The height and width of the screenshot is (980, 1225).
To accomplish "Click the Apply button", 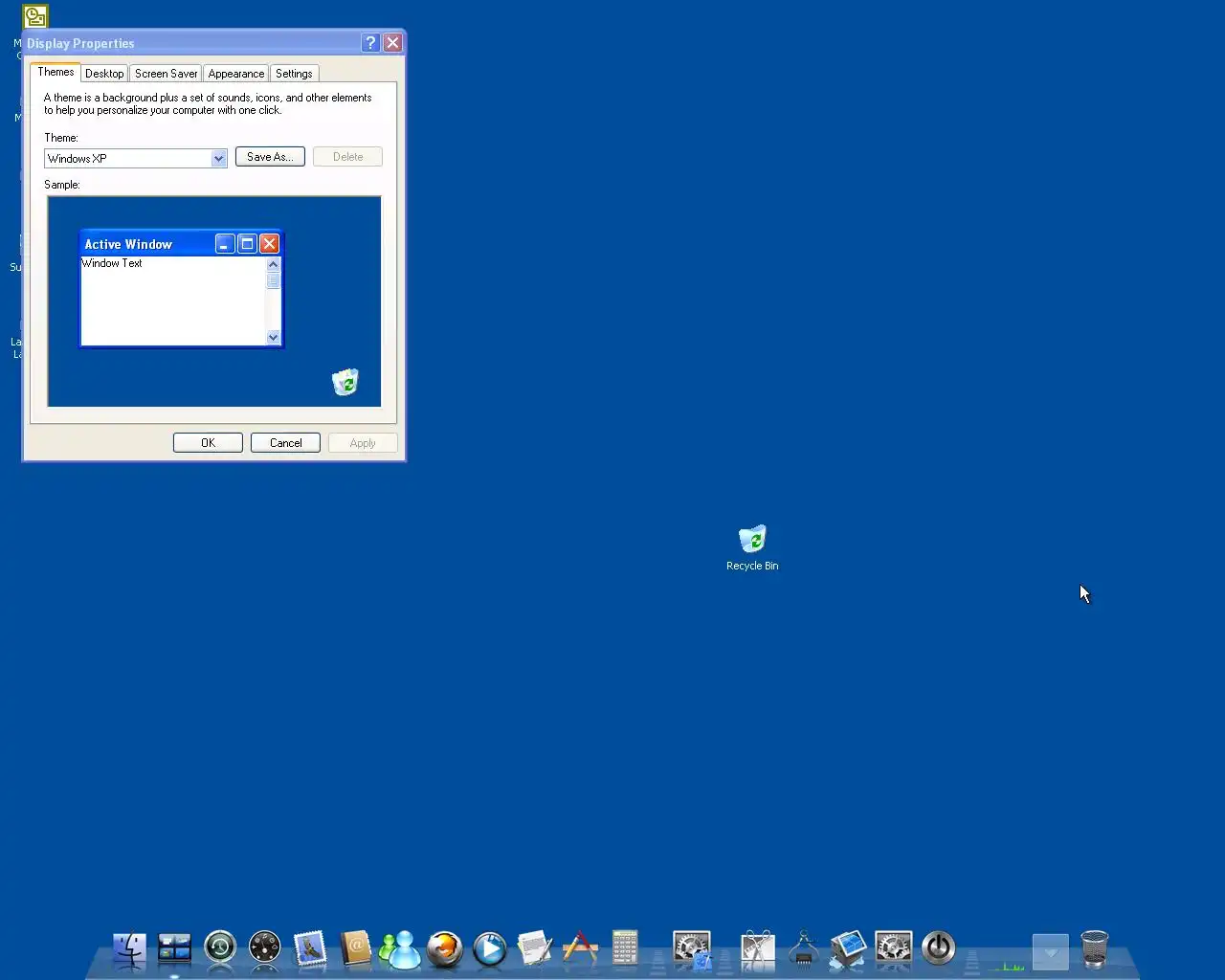I will (363, 443).
